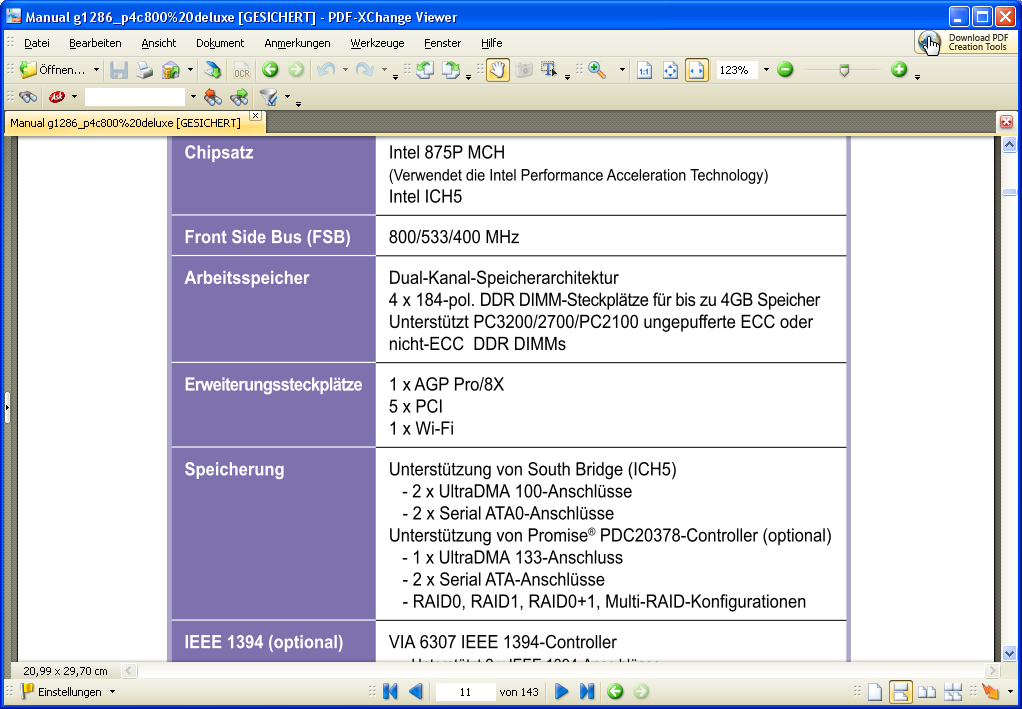The height and width of the screenshot is (709, 1022).
Task: Close the document tab with small X
Action: pyautogui.click(x=256, y=115)
